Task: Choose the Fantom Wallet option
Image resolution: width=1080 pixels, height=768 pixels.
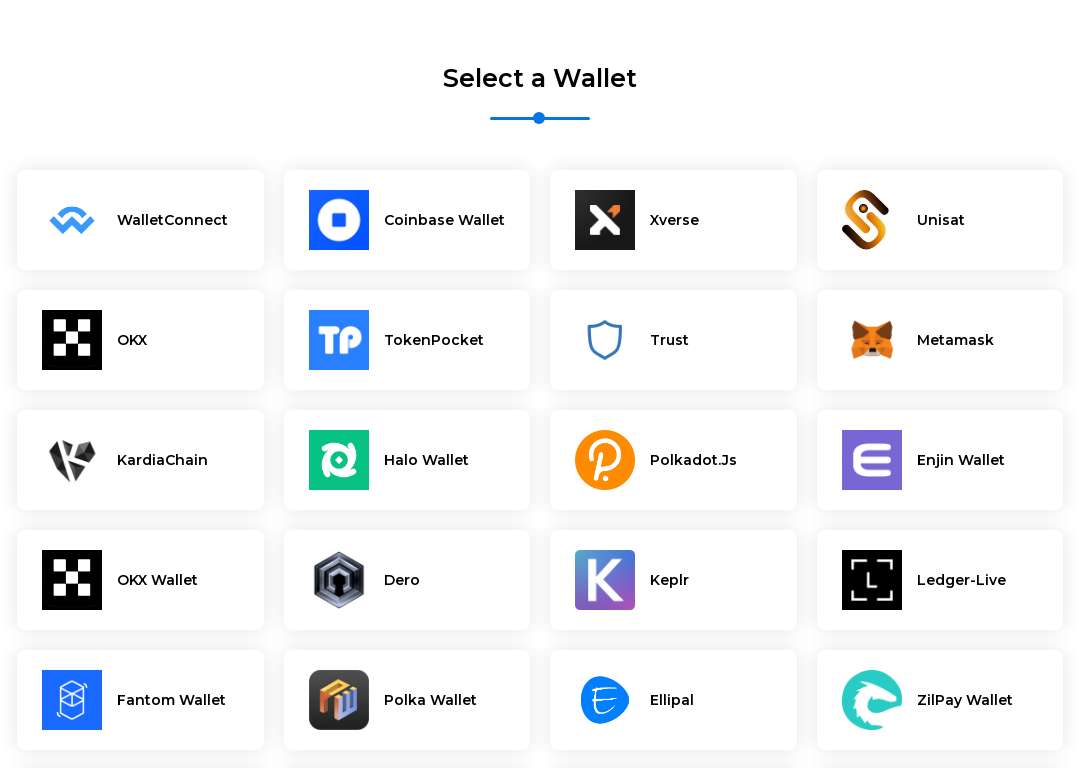Action: [141, 700]
